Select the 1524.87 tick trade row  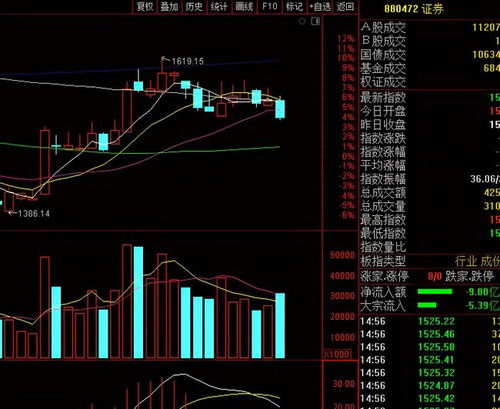tap(430, 386)
